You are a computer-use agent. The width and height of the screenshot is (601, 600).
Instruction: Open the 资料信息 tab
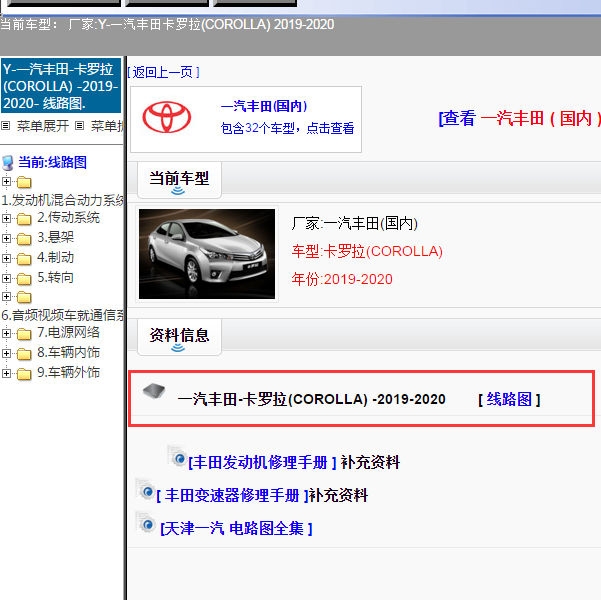click(179, 337)
